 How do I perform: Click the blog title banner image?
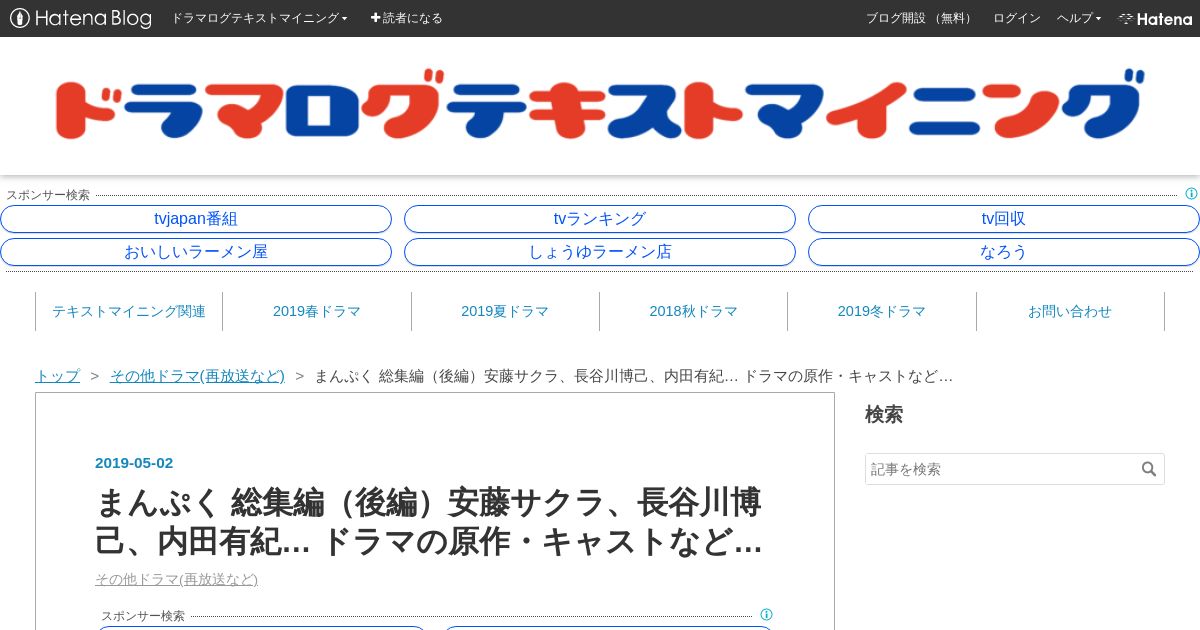point(599,106)
